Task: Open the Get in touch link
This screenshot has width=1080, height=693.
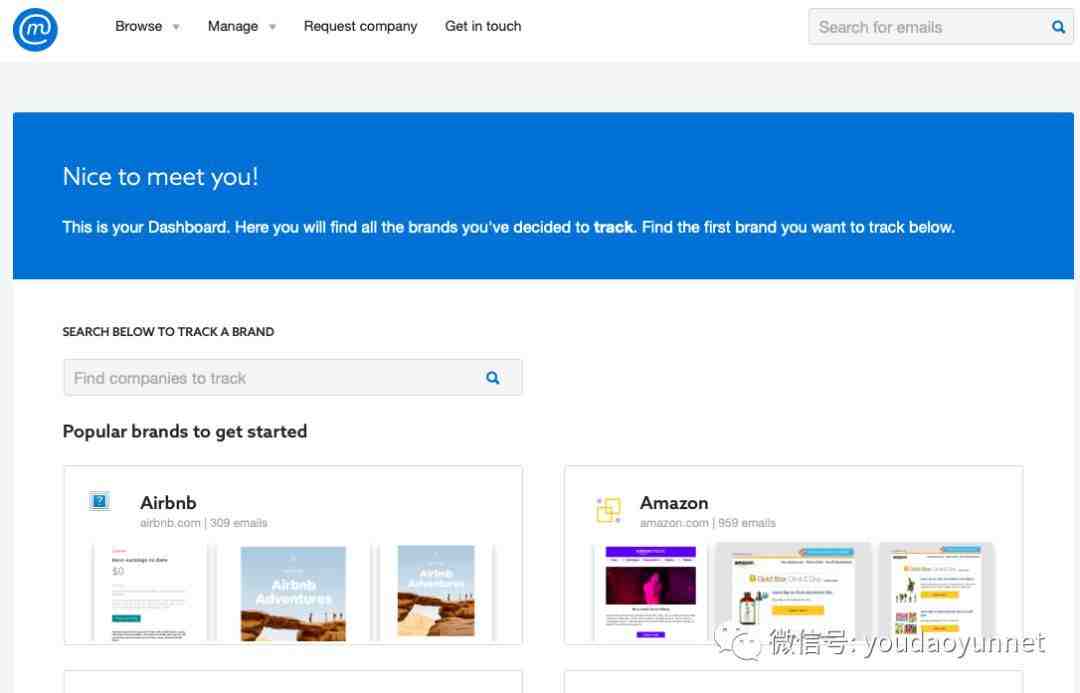Action: tap(483, 26)
